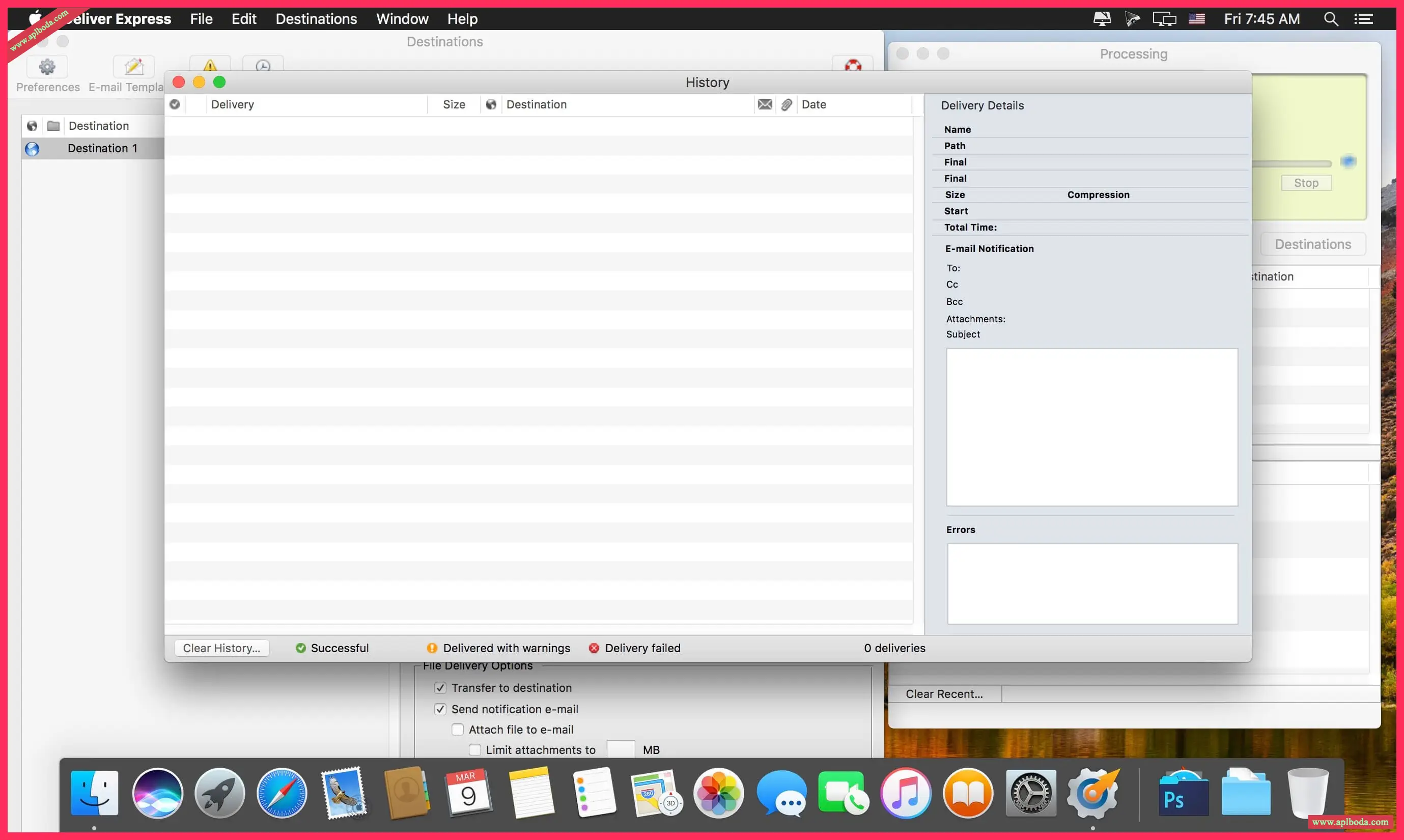Uncheck Transfer to destination
This screenshot has width=1404, height=840.
coord(440,688)
